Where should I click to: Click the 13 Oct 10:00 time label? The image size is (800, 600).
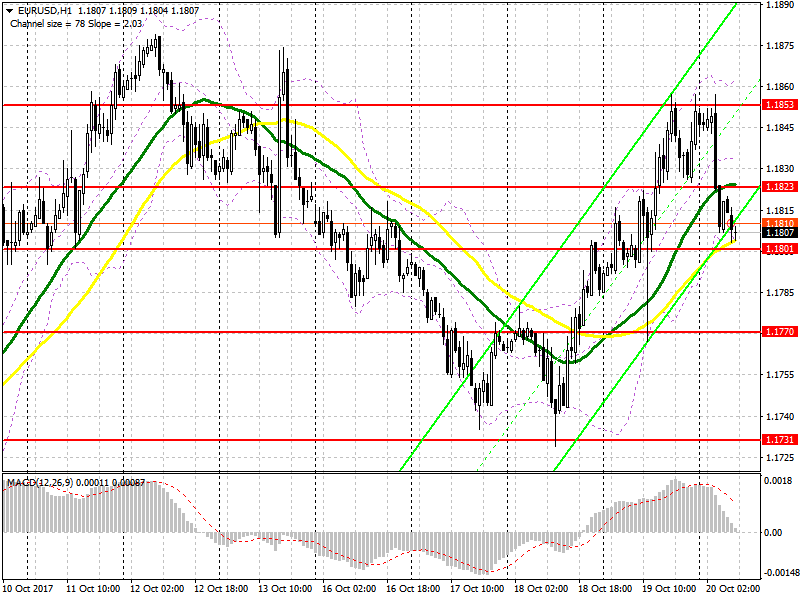[x=285, y=589]
